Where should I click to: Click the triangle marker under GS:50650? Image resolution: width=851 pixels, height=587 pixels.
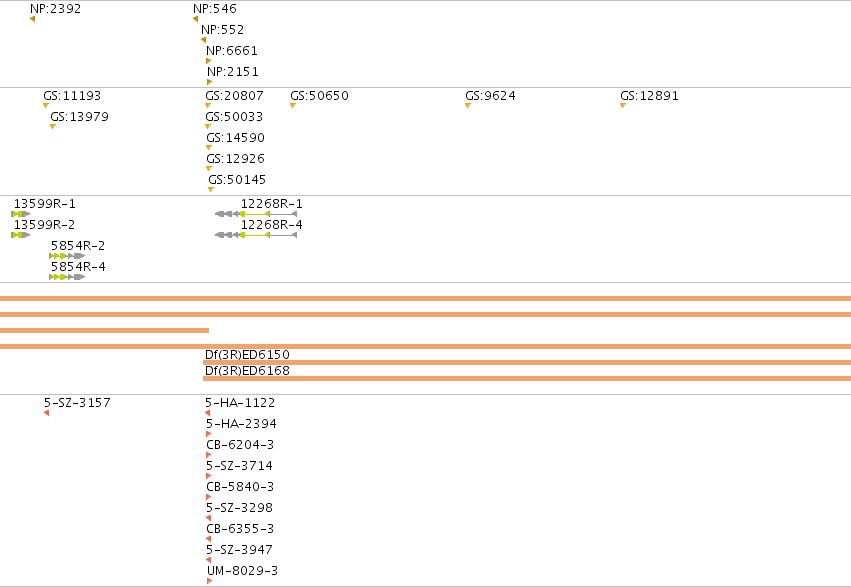pos(293,106)
